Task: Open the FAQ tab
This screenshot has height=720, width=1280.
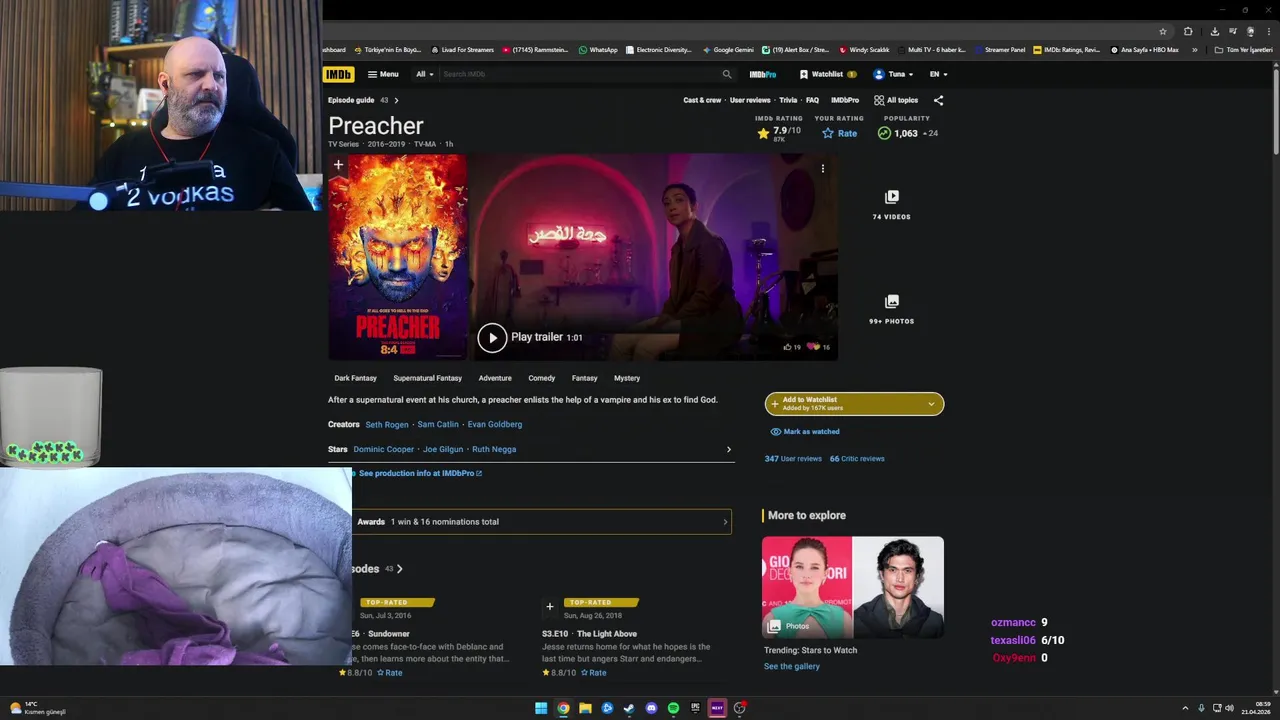Action: click(x=812, y=100)
